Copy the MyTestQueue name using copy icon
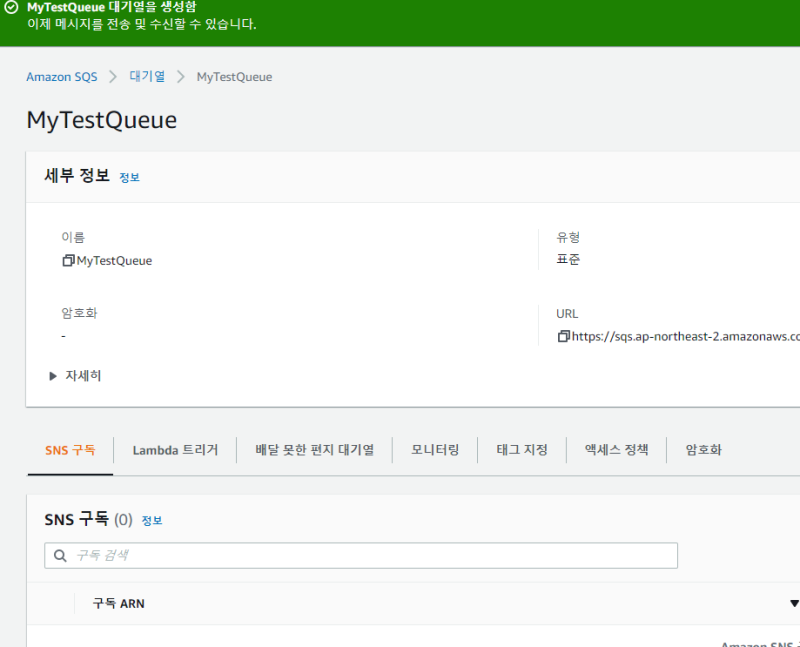 point(68,261)
